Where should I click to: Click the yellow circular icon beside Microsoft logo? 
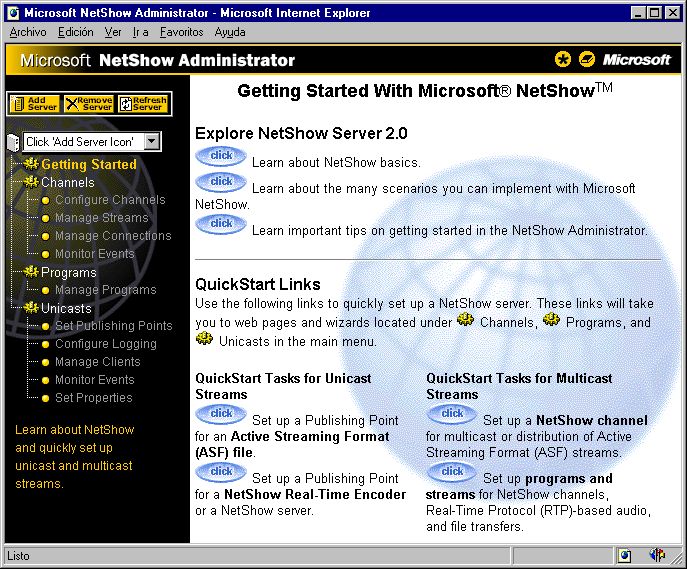tap(587, 59)
